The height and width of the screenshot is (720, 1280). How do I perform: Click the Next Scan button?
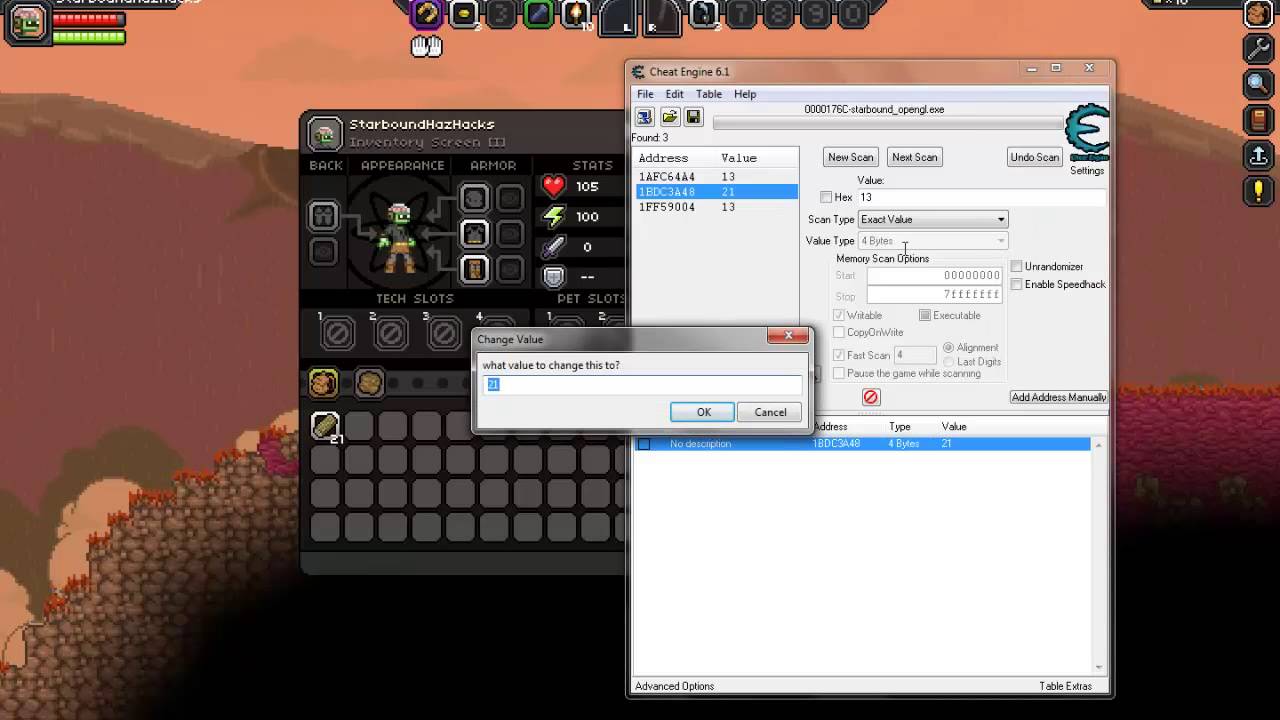(x=915, y=157)
